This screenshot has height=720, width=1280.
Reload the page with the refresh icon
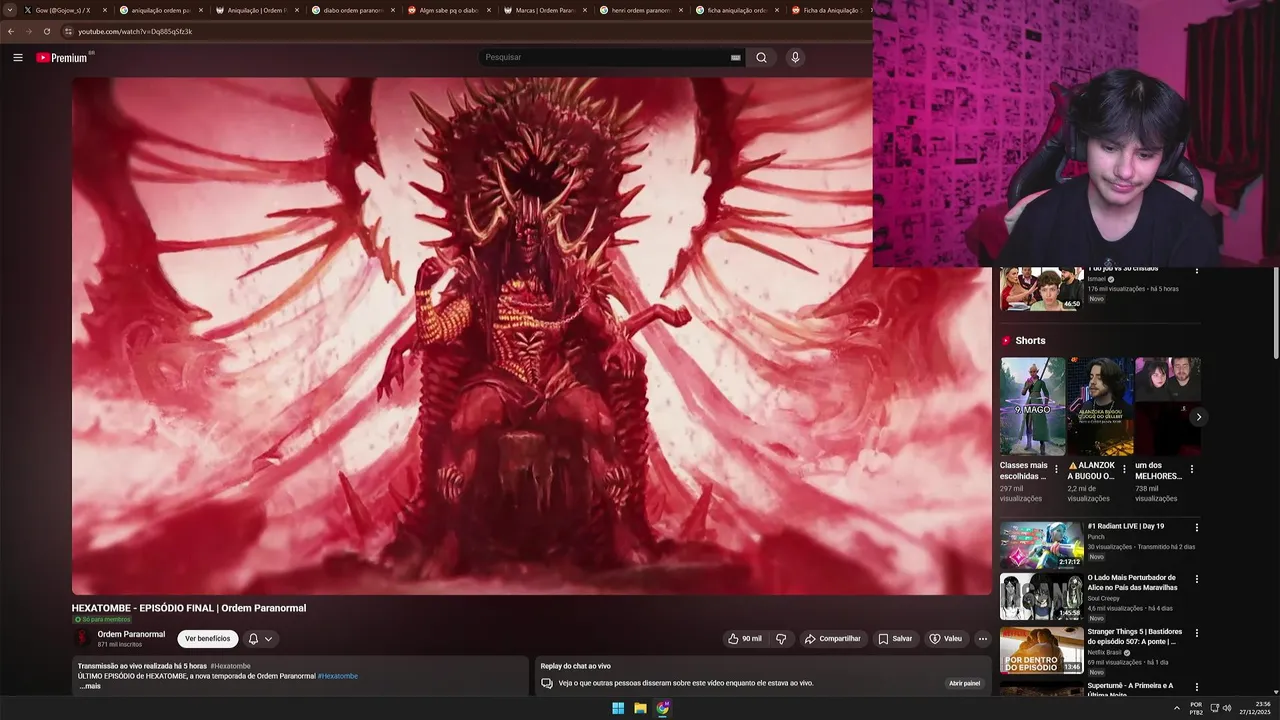(x=46, y=31)
